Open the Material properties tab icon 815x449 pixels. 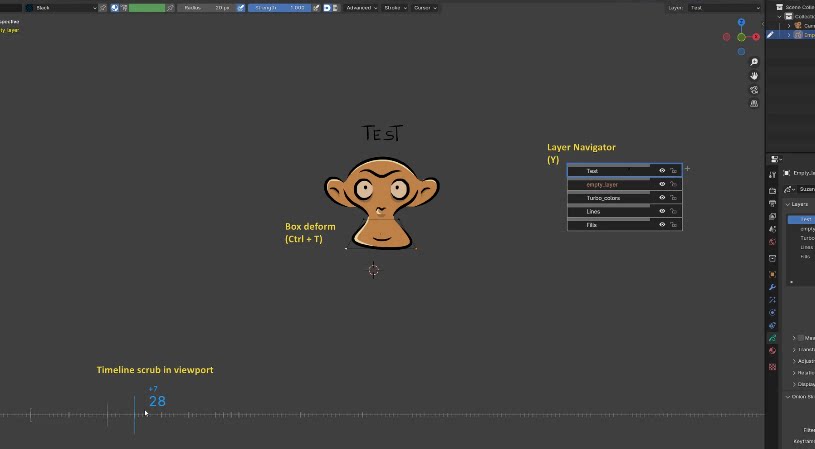772,351
